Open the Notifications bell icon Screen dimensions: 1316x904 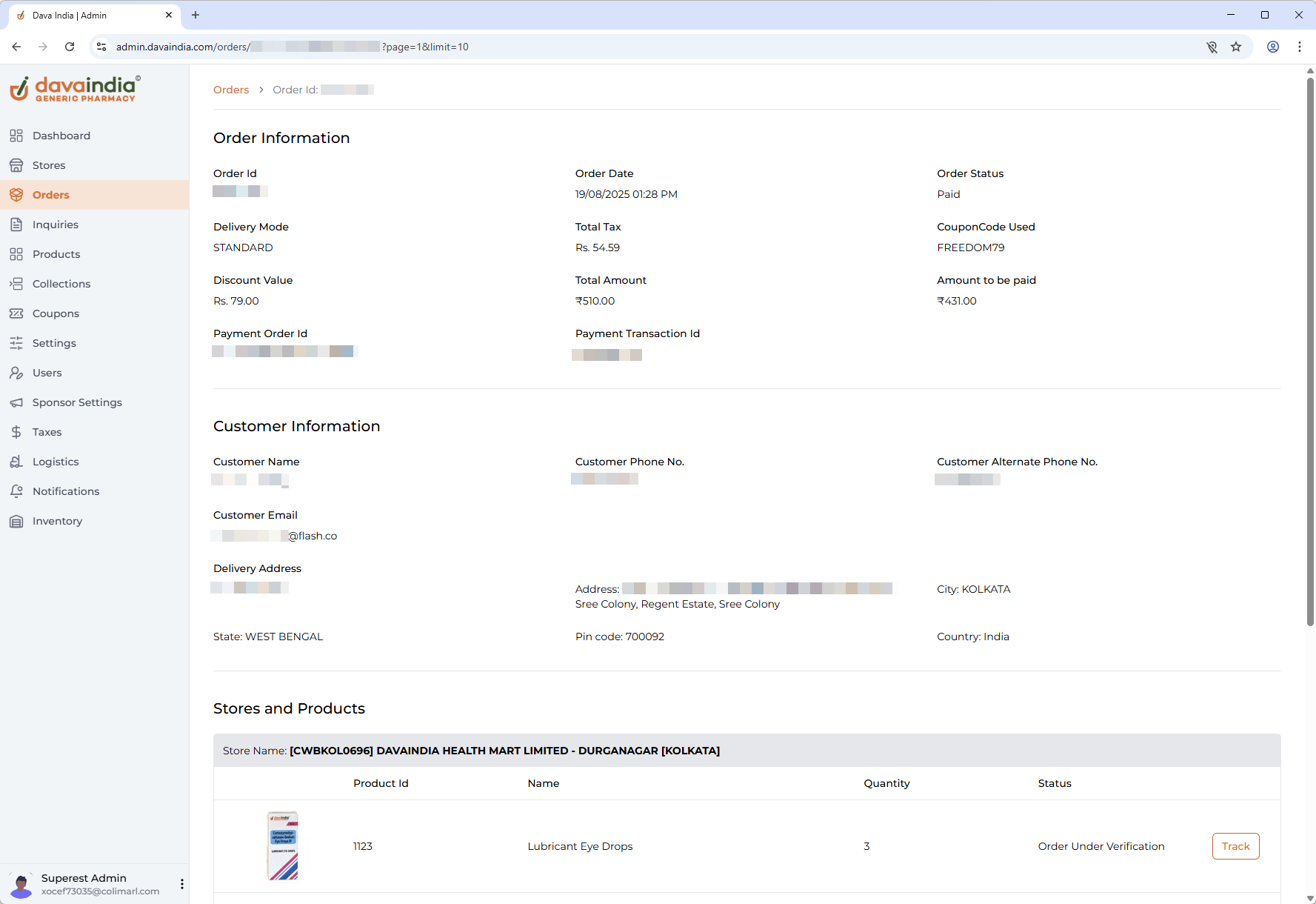click(16, 491)
